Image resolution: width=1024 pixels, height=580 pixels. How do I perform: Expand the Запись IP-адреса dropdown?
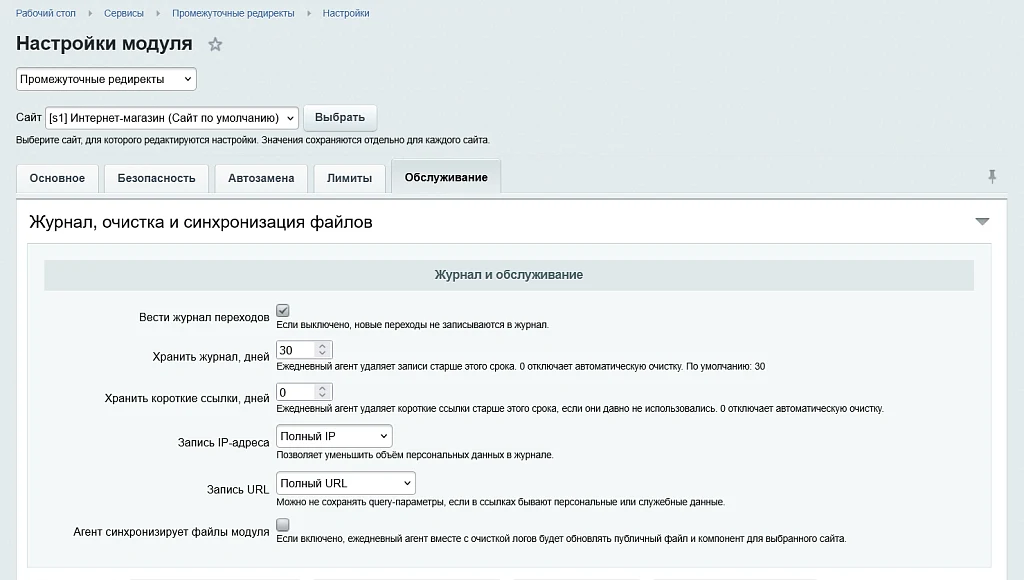334,436
